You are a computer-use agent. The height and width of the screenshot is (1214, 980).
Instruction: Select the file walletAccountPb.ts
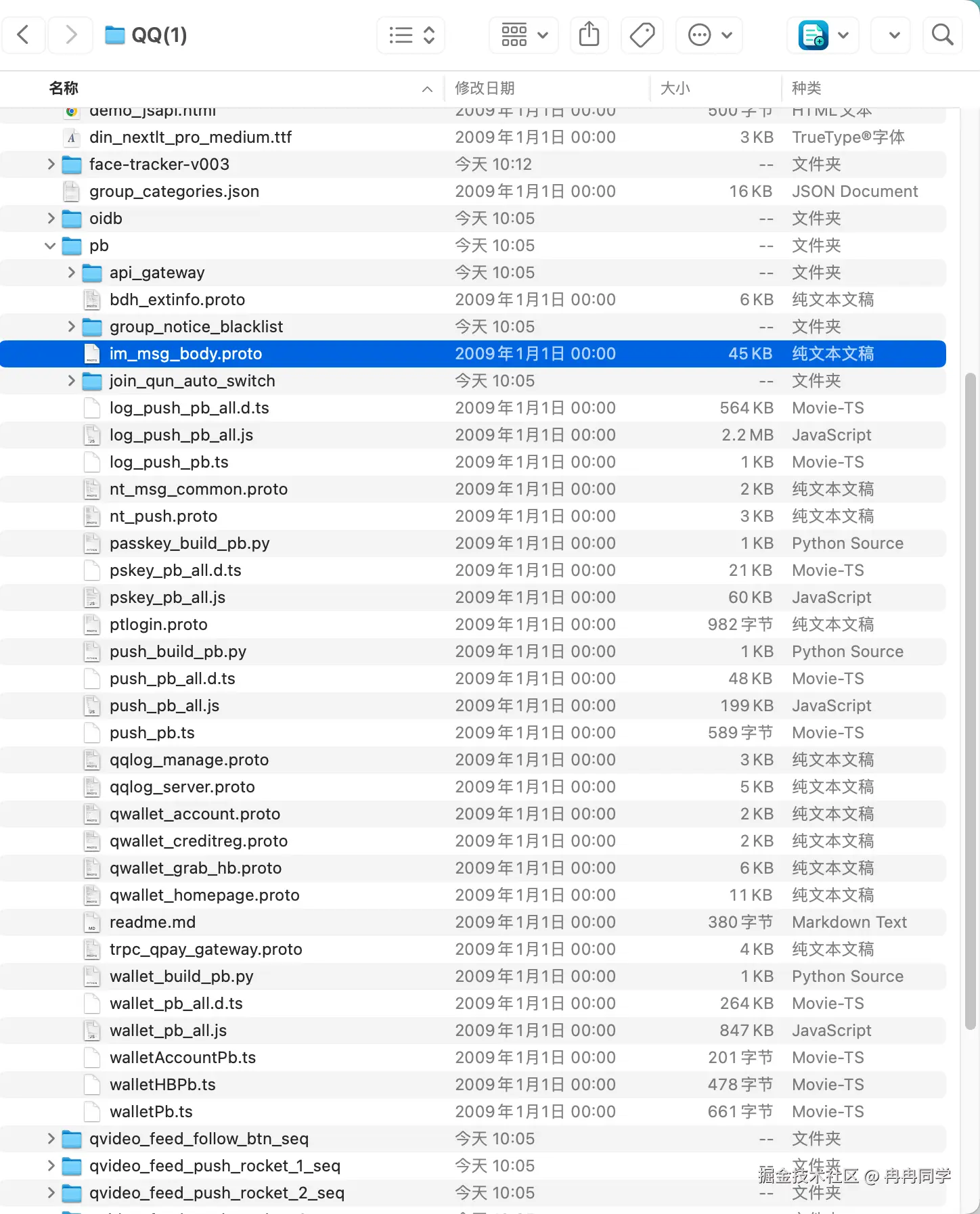point(473,1058)
